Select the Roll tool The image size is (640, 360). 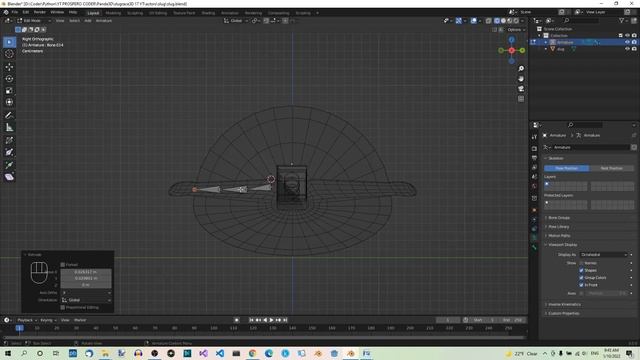click(9, 140)
